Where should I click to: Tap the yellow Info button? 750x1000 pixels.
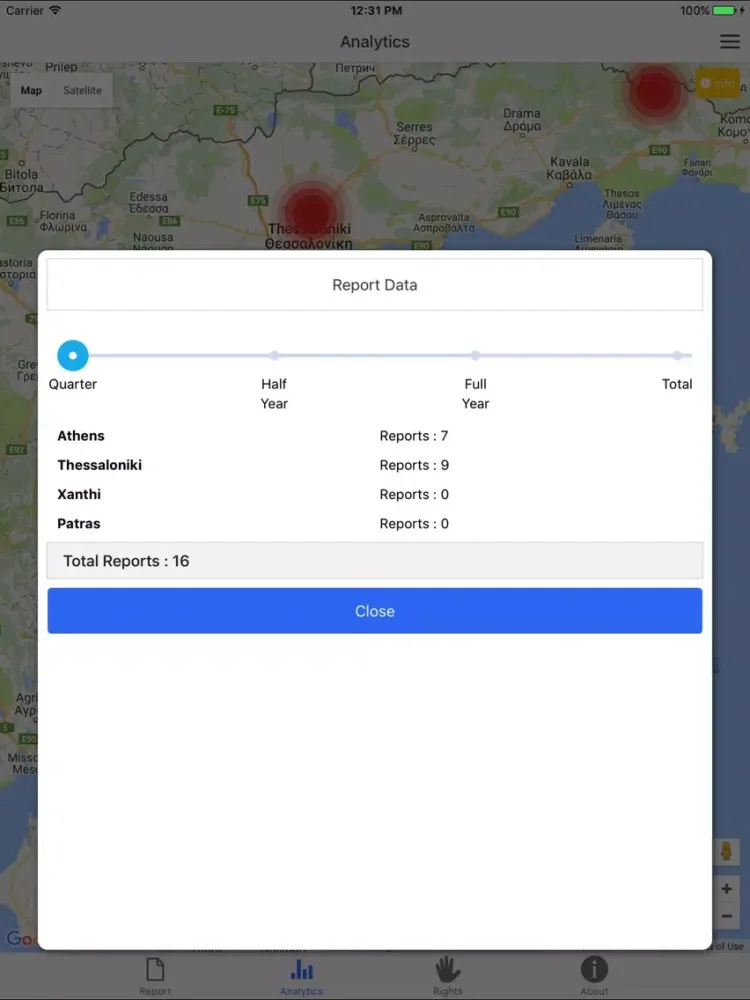pos(717,83)
